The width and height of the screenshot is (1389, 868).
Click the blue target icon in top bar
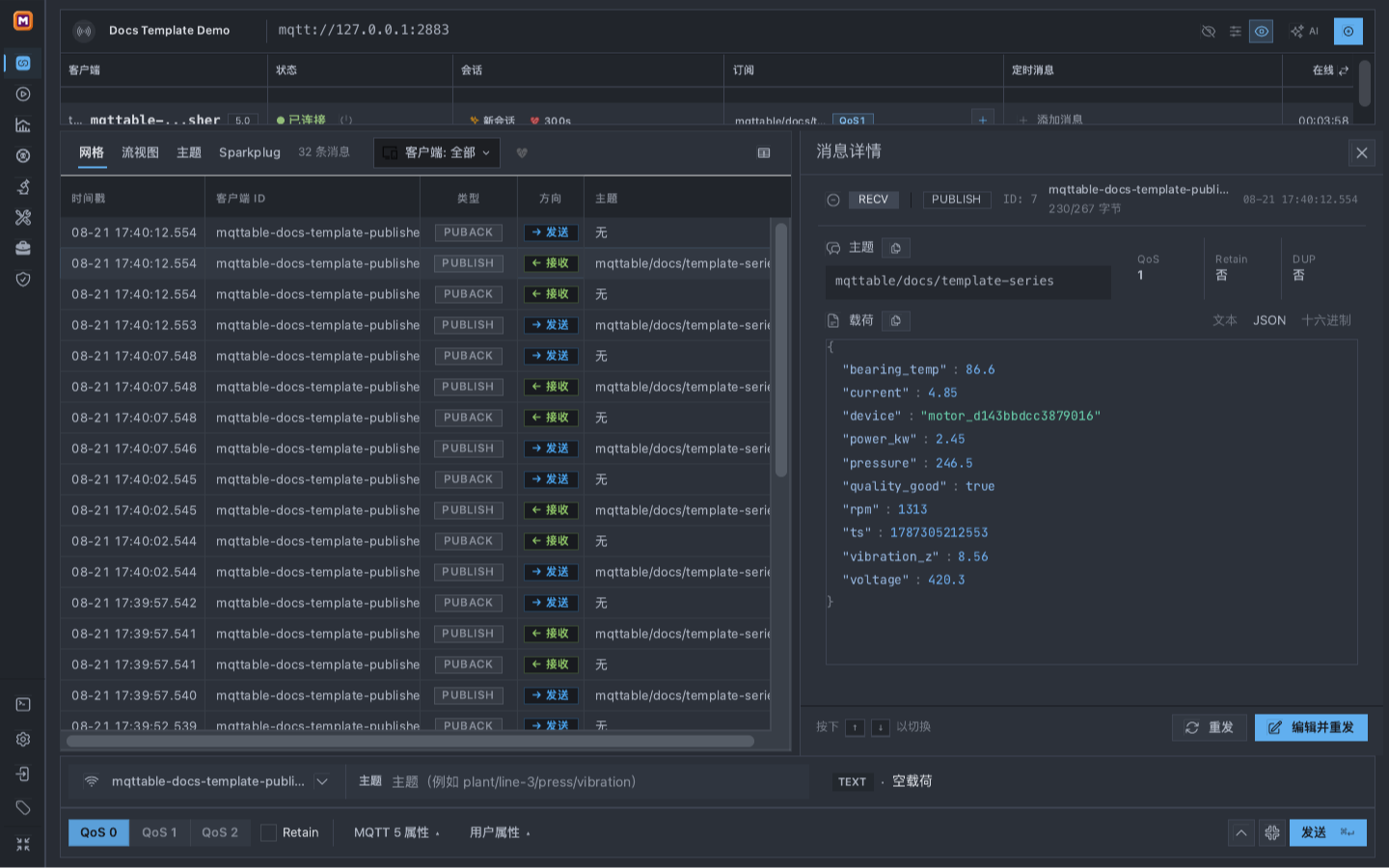[1348, 32]
